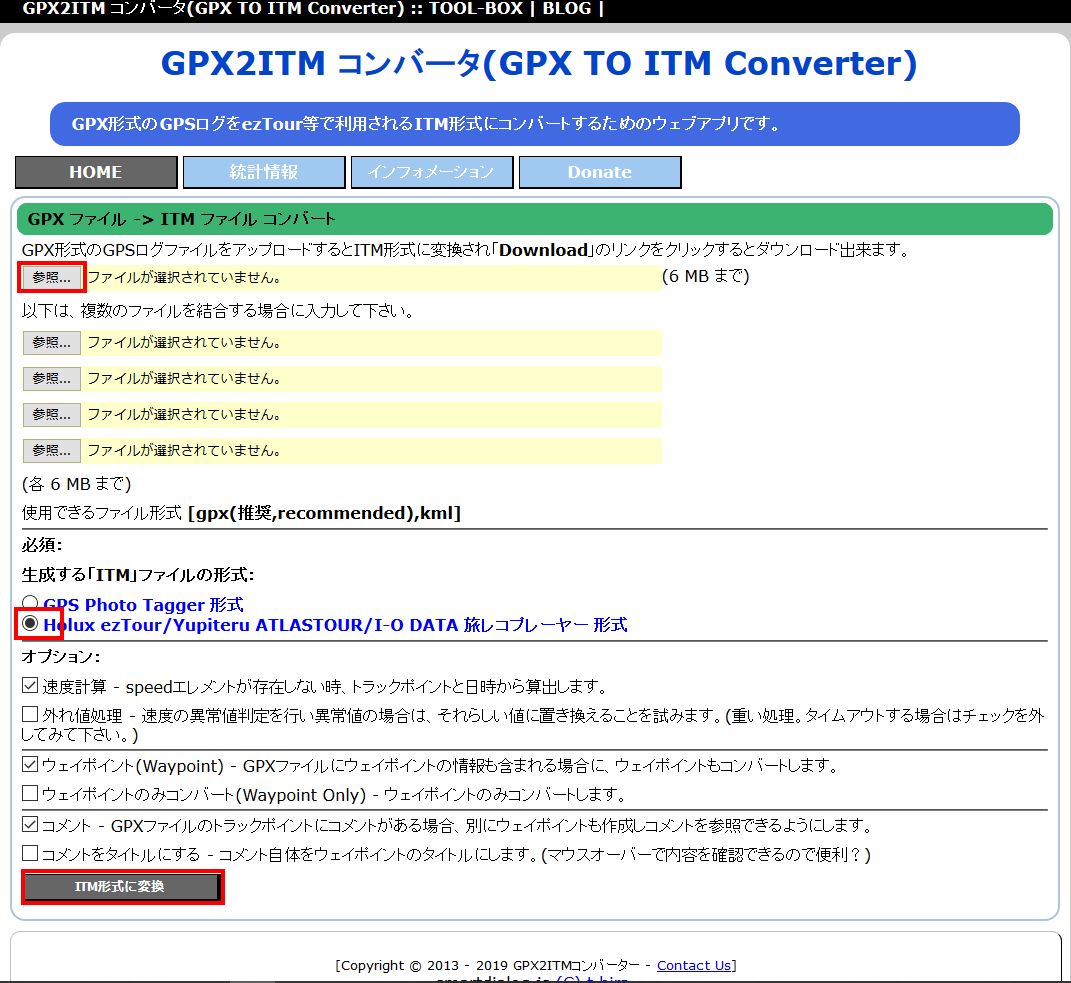Click the 以下は、複数のファイルを結合する場合 instruction text

[x=218, y=311]
